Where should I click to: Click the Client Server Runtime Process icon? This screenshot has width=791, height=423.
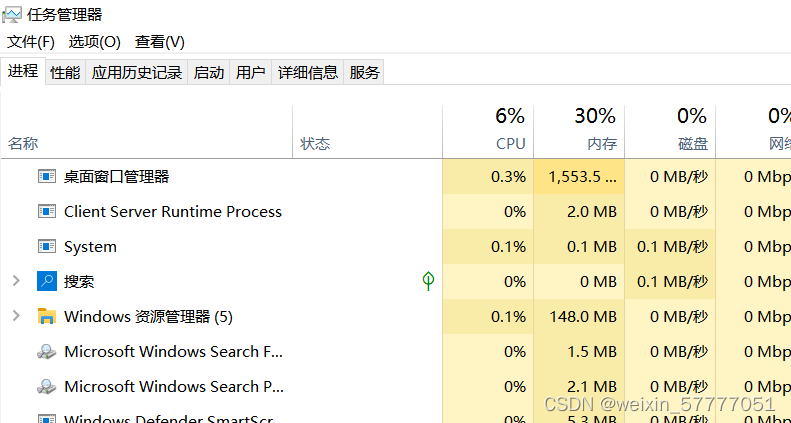[x=47, y=211]
